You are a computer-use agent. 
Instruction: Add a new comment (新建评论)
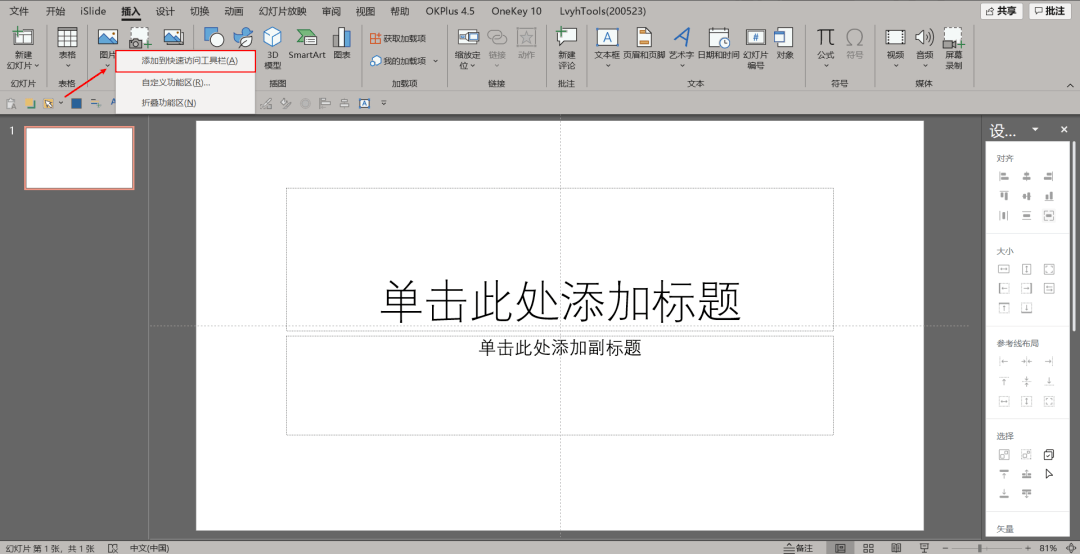(567, 48)
